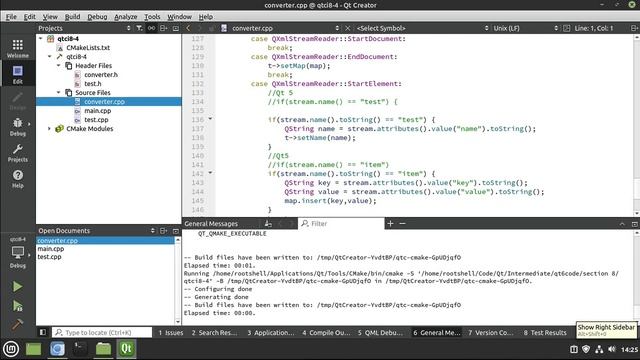
Task: Close the Projects side panel
Action: (176, 28)
